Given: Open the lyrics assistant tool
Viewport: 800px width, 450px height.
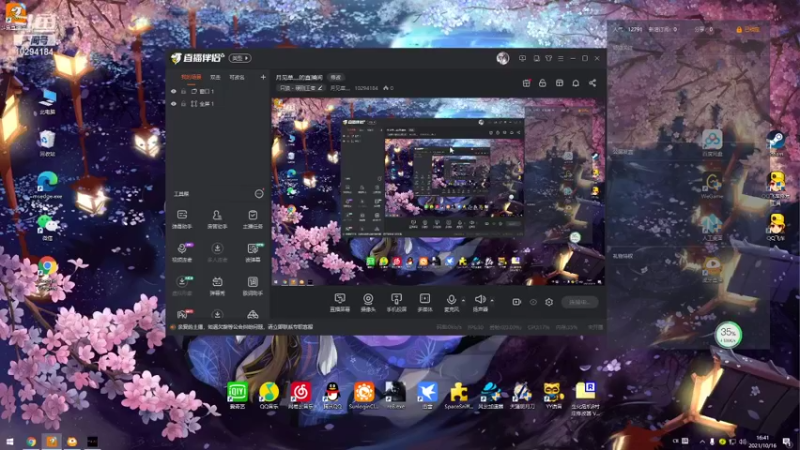Looking at the screenshot, I should 253,286.
